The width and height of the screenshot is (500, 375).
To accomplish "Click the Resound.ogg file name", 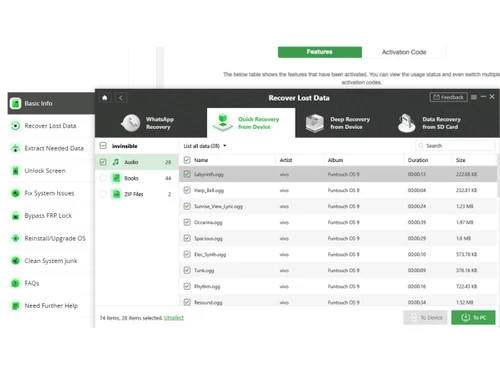I will click(x=208, y=302).
